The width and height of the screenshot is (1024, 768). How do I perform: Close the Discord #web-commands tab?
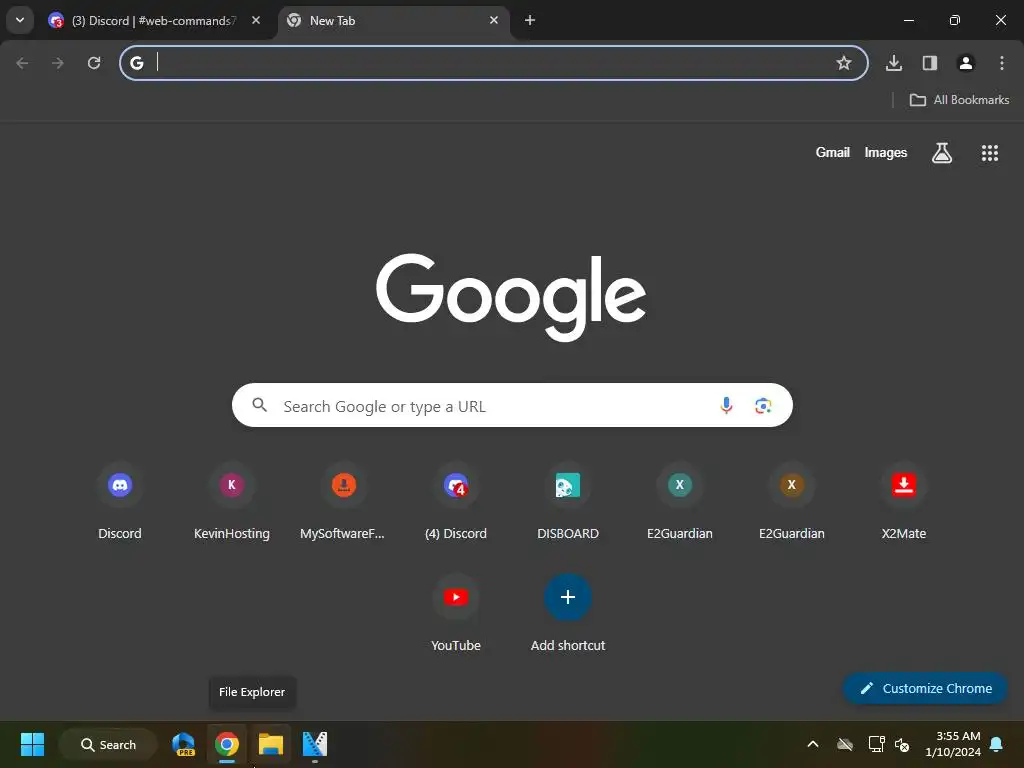tap(256, 20)
